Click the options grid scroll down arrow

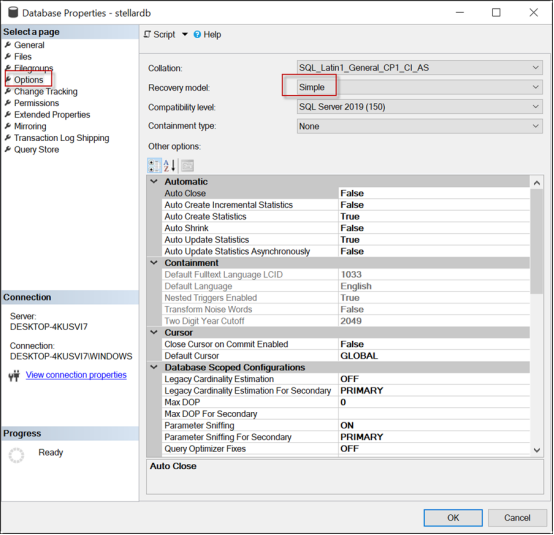tap(537, 450)
